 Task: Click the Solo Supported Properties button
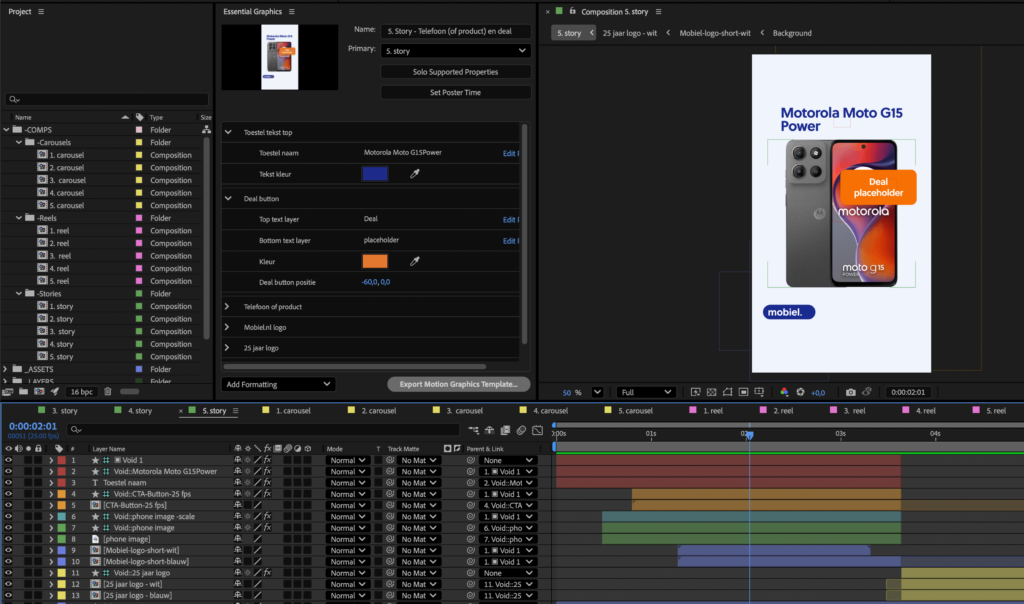point(456,72)
